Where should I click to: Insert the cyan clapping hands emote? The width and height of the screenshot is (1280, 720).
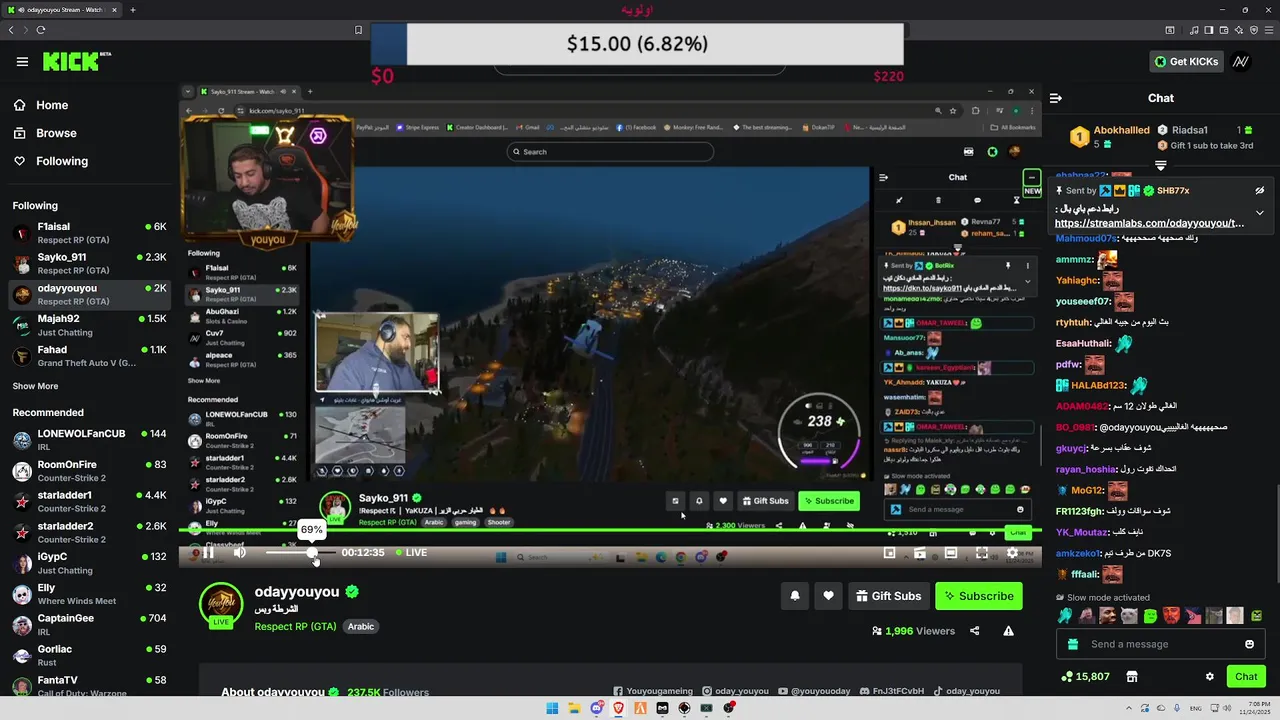(x=1065, y=616)
